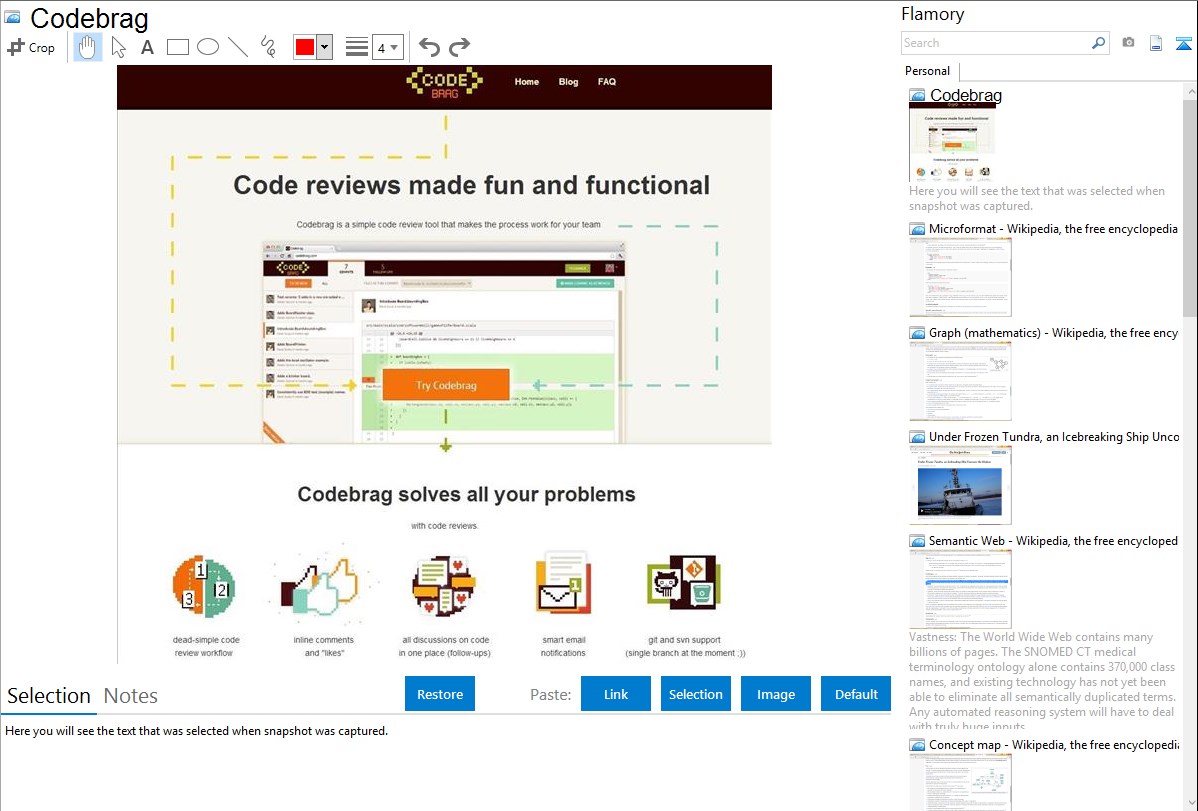Click the scroll down arrow in snapshot list
1198x811 pixels.
point(1190,803)
